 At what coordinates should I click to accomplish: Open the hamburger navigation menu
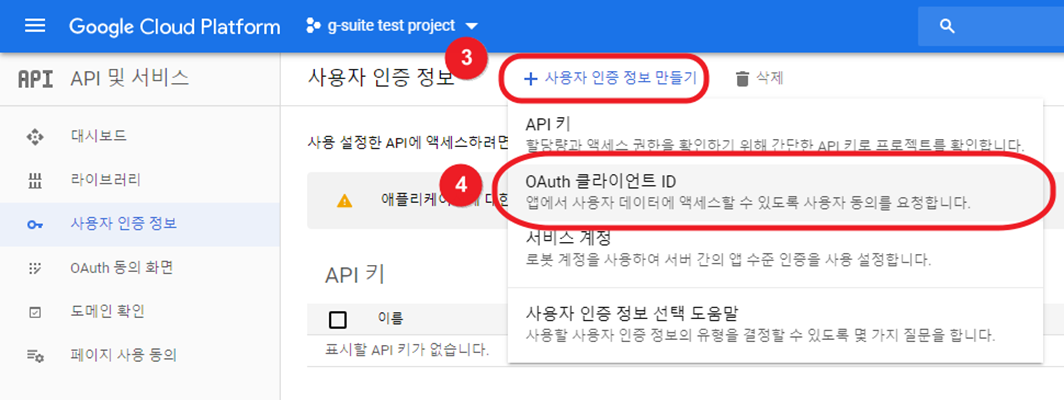click(x=35, y=26)
